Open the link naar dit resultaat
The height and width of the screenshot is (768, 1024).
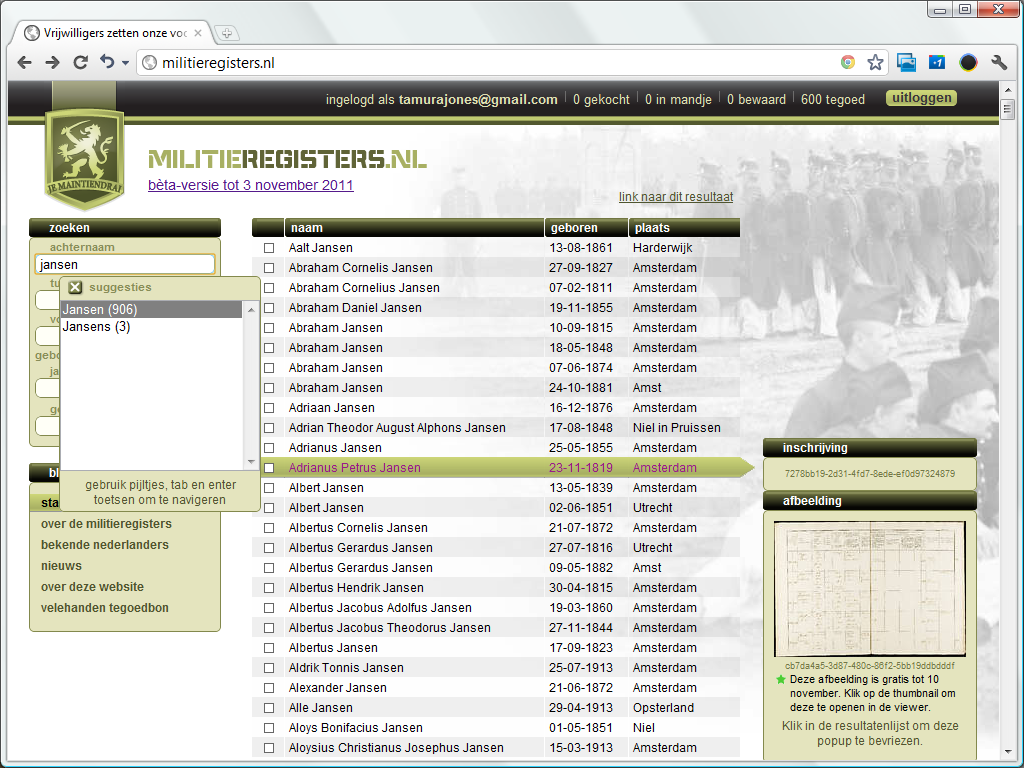(676, 196)
